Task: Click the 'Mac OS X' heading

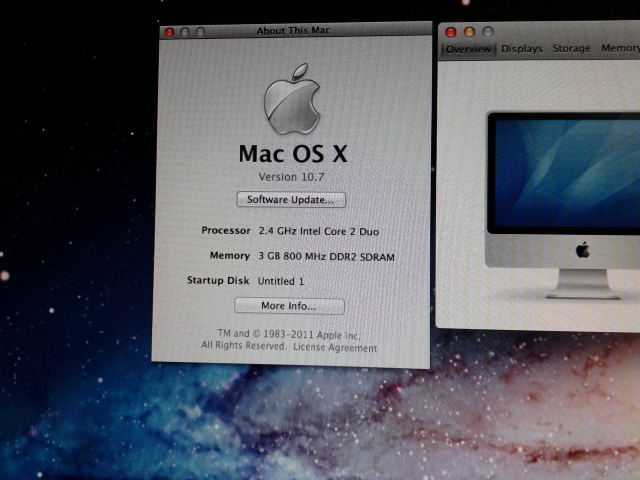Action: [x=293, y=154]
